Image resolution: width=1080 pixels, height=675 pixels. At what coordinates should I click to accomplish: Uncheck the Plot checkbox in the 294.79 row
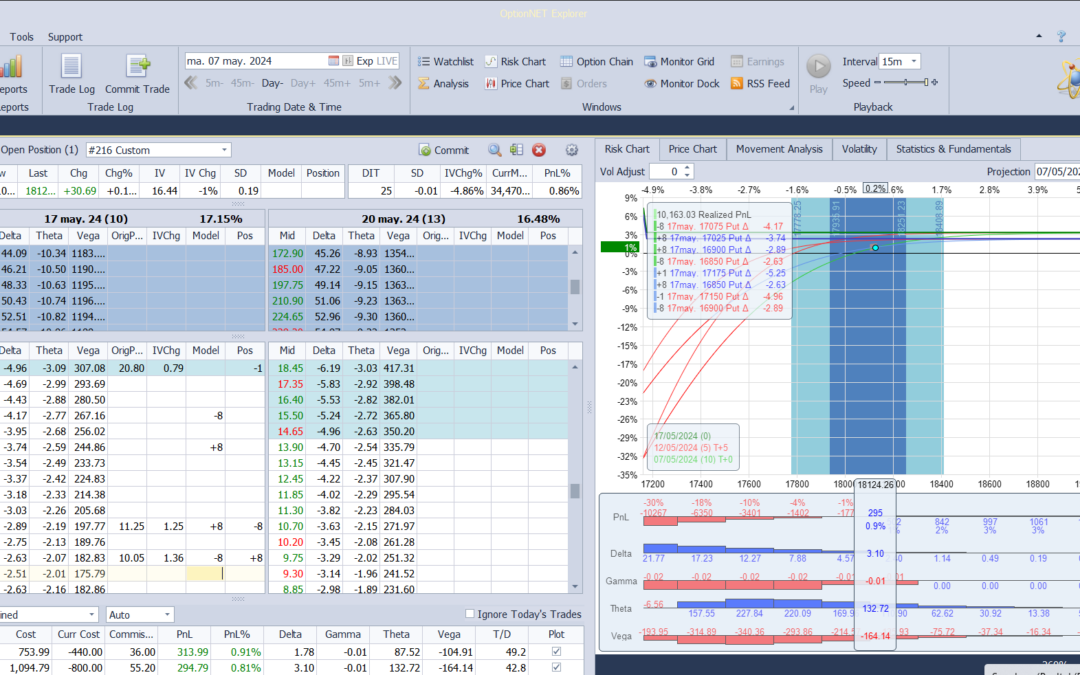[x=557, y=667]
